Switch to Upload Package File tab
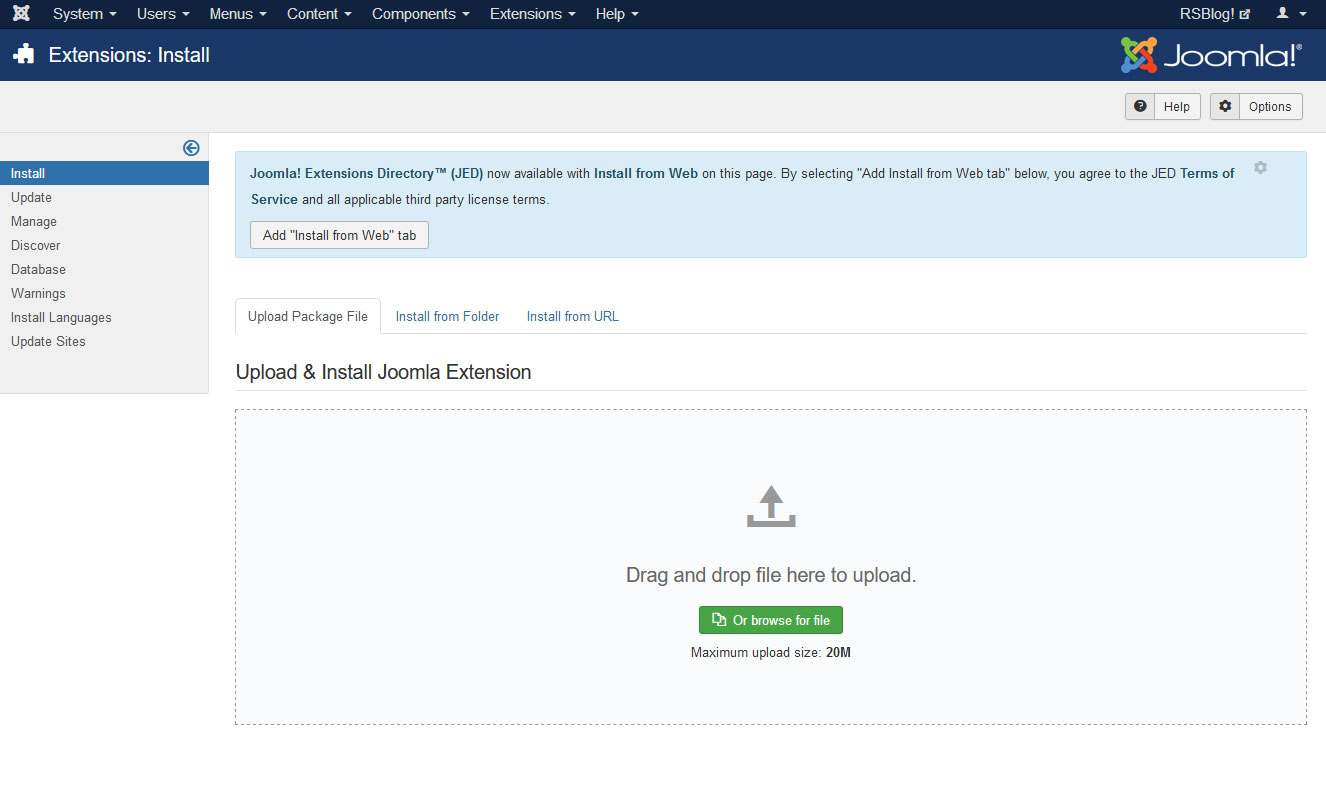Viewport: 1326px width, 803px height. [x=308, y=316]
